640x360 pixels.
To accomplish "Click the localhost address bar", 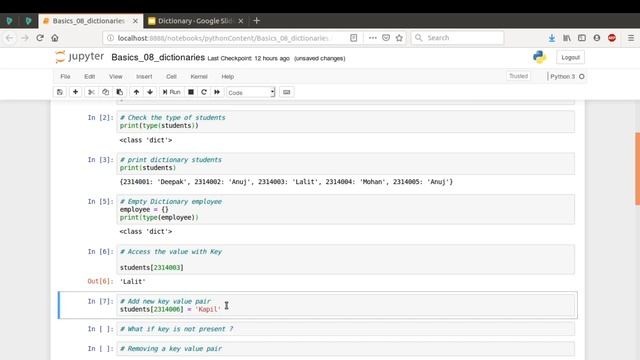I will pos(224,38).
